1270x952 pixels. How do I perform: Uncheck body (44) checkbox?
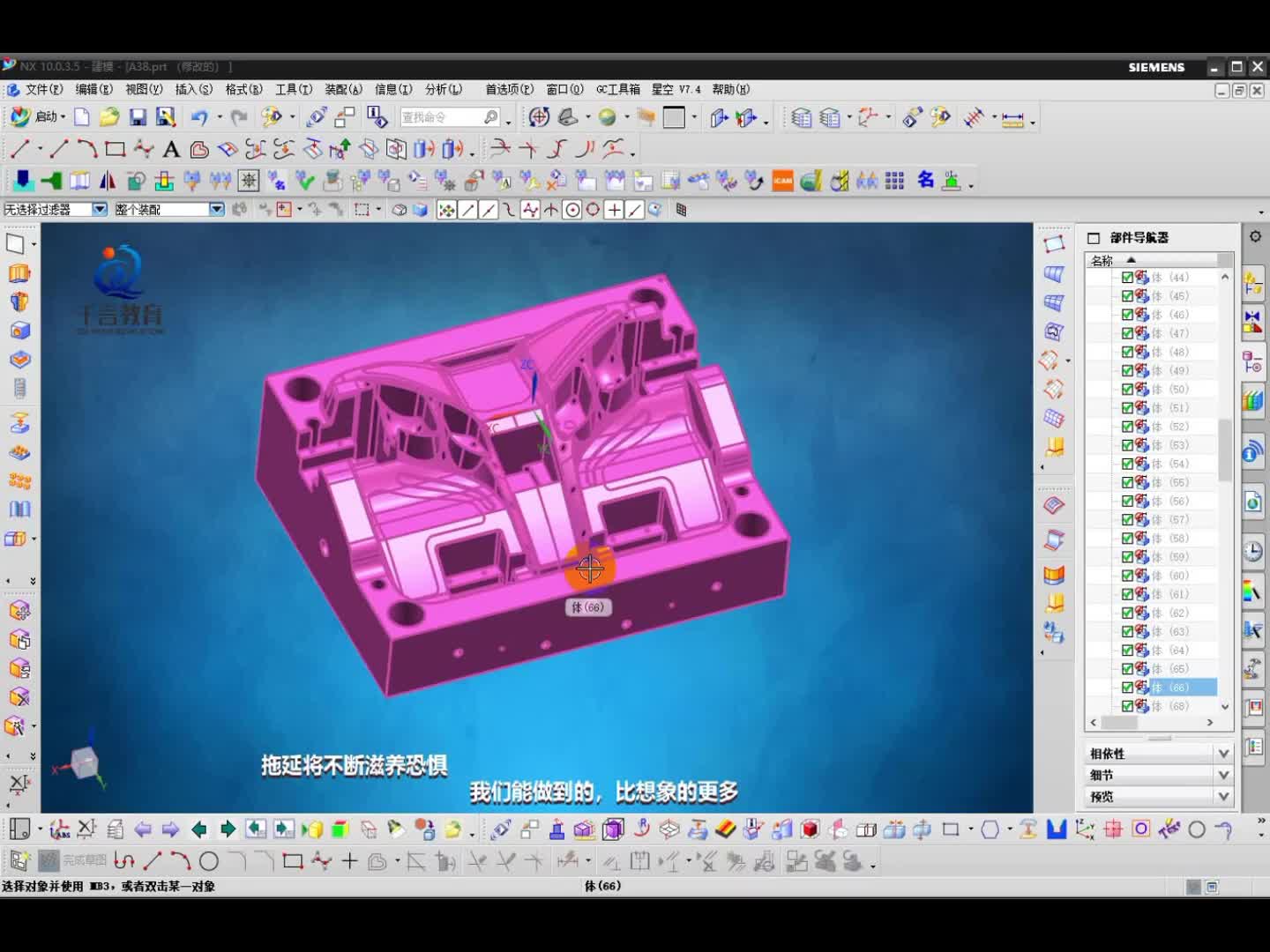click(1127, 277)
